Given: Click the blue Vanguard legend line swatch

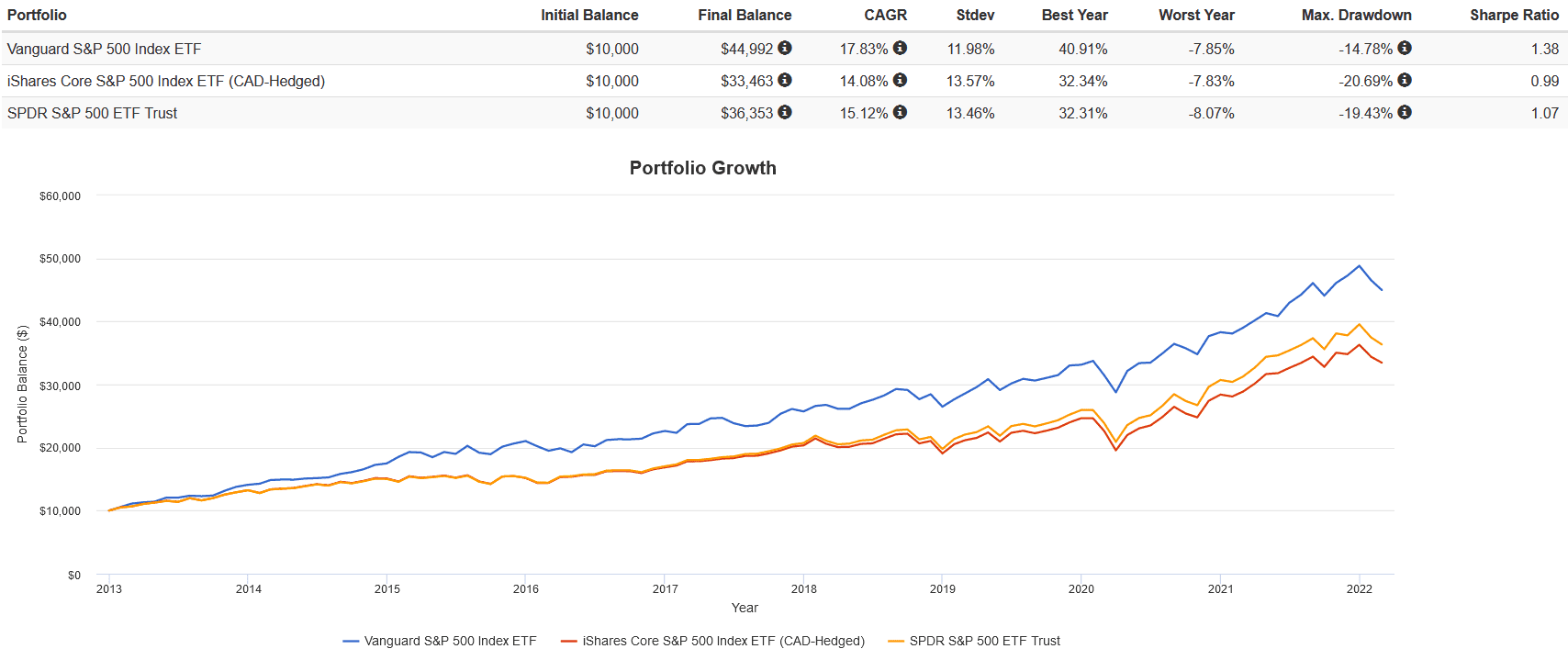Looking at the screenshot, I should pyautogui.click(x=351, y=641).
